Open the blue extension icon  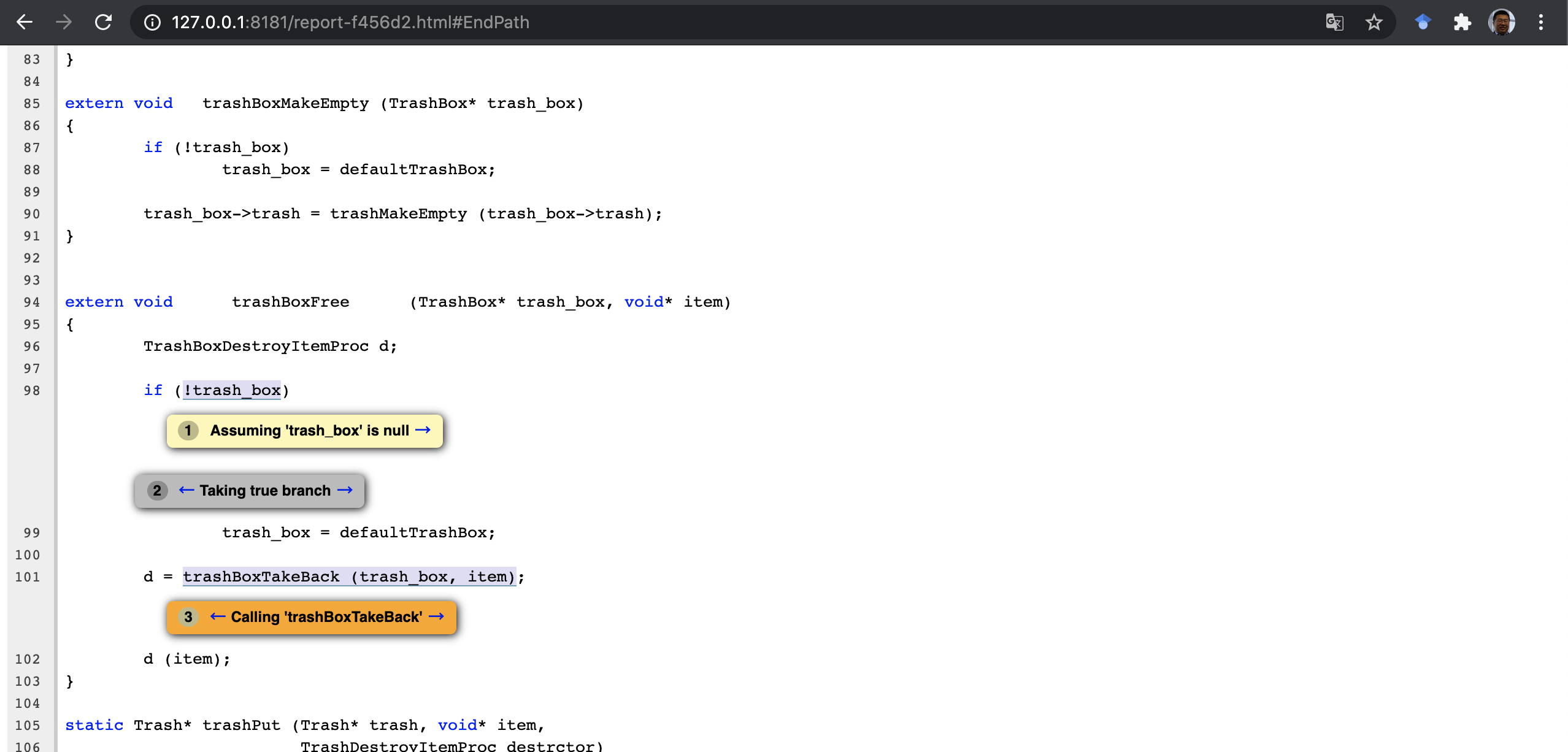click(1423, 23)
